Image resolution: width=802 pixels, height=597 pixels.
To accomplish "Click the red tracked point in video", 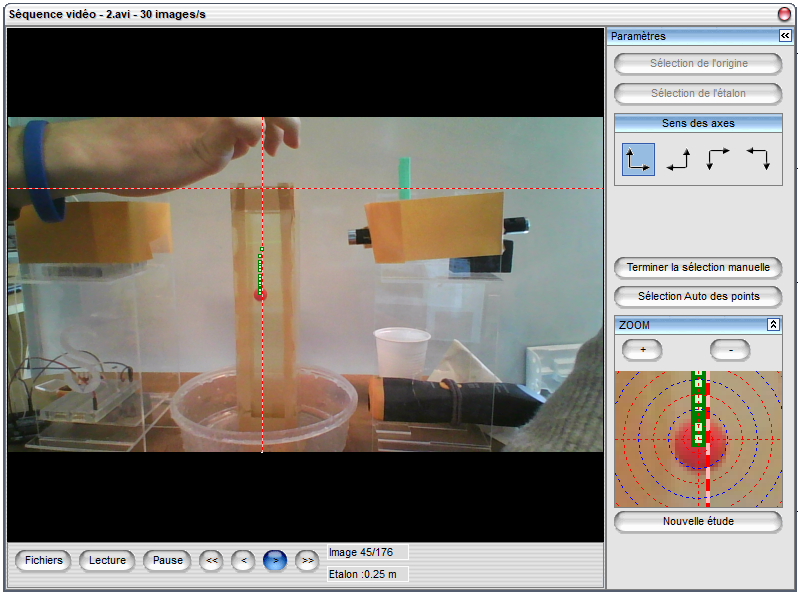I will 260,294.
